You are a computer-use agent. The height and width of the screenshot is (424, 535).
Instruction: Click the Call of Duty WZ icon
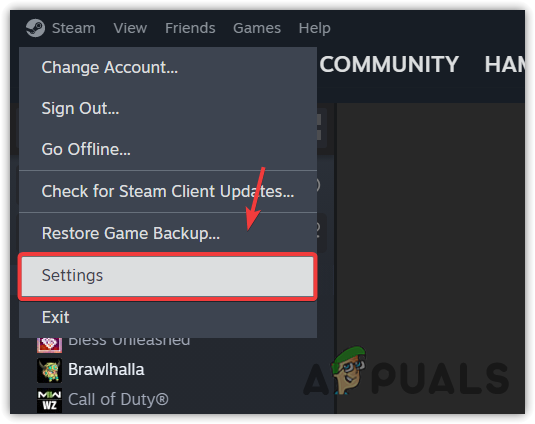(49, 400)
